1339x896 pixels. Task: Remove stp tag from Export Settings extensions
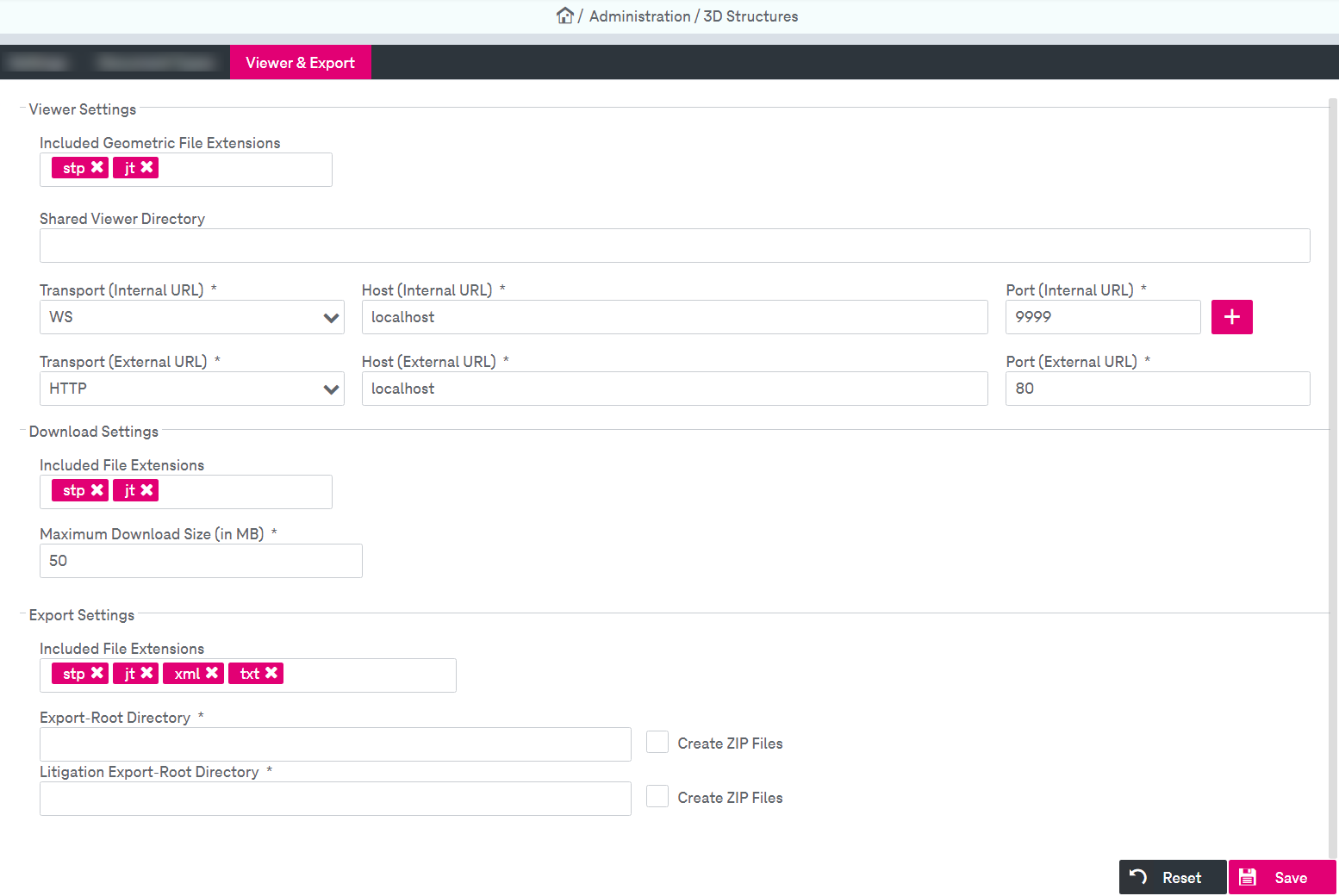pyautogui.click(x=97, y=673)
